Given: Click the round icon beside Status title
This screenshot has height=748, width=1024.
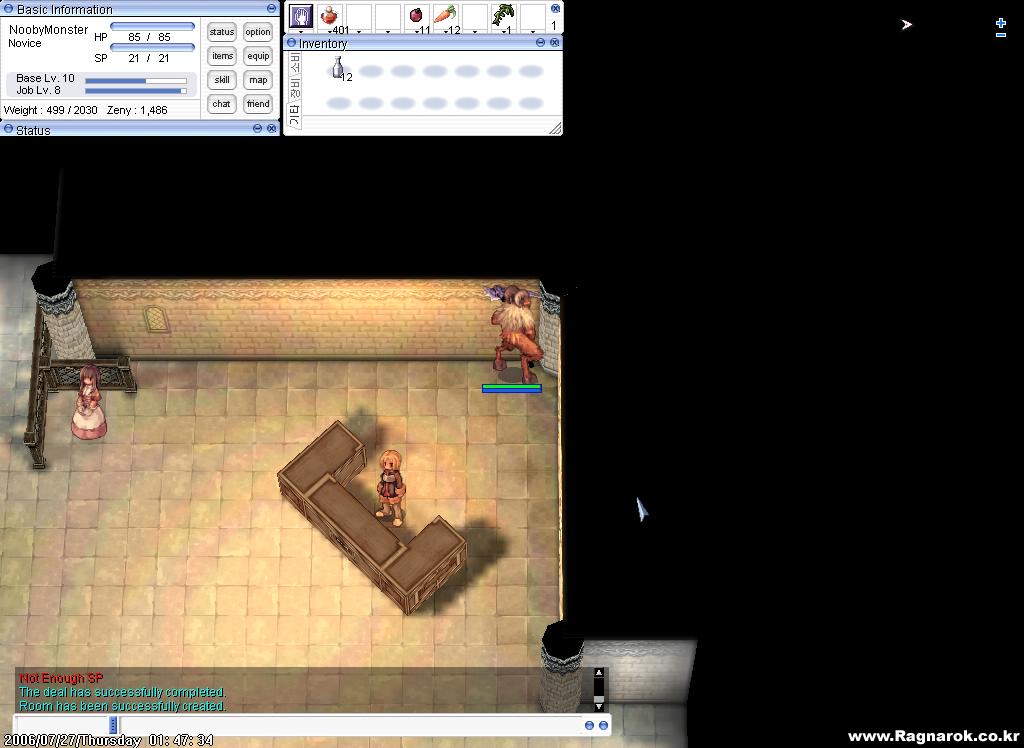Looking at the screenshot, I should [x=8, y=129].
